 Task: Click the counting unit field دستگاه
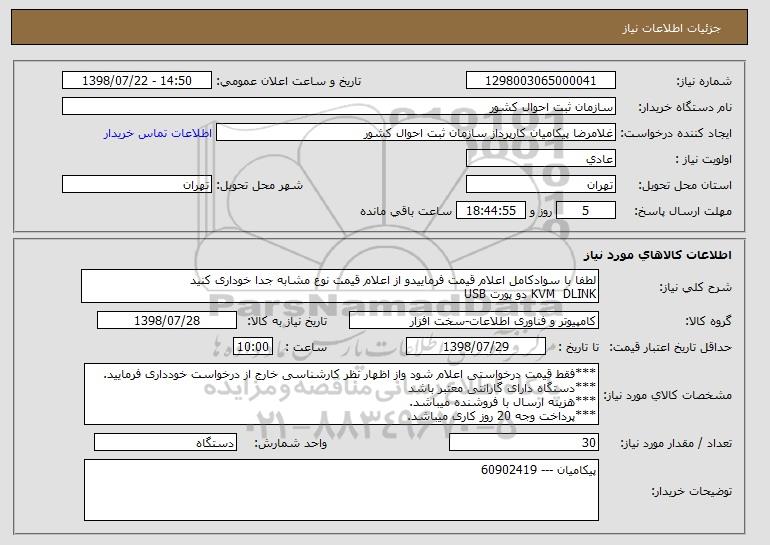click(x=165, y=443)
